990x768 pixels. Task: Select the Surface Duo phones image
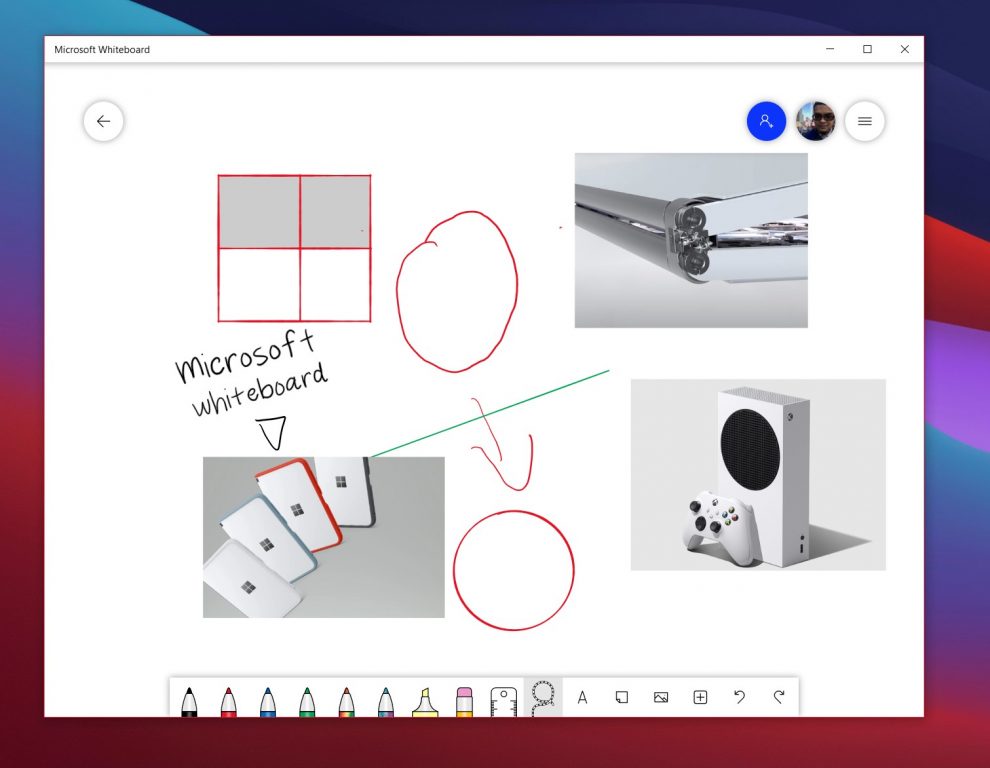click(x=323, y=537)
